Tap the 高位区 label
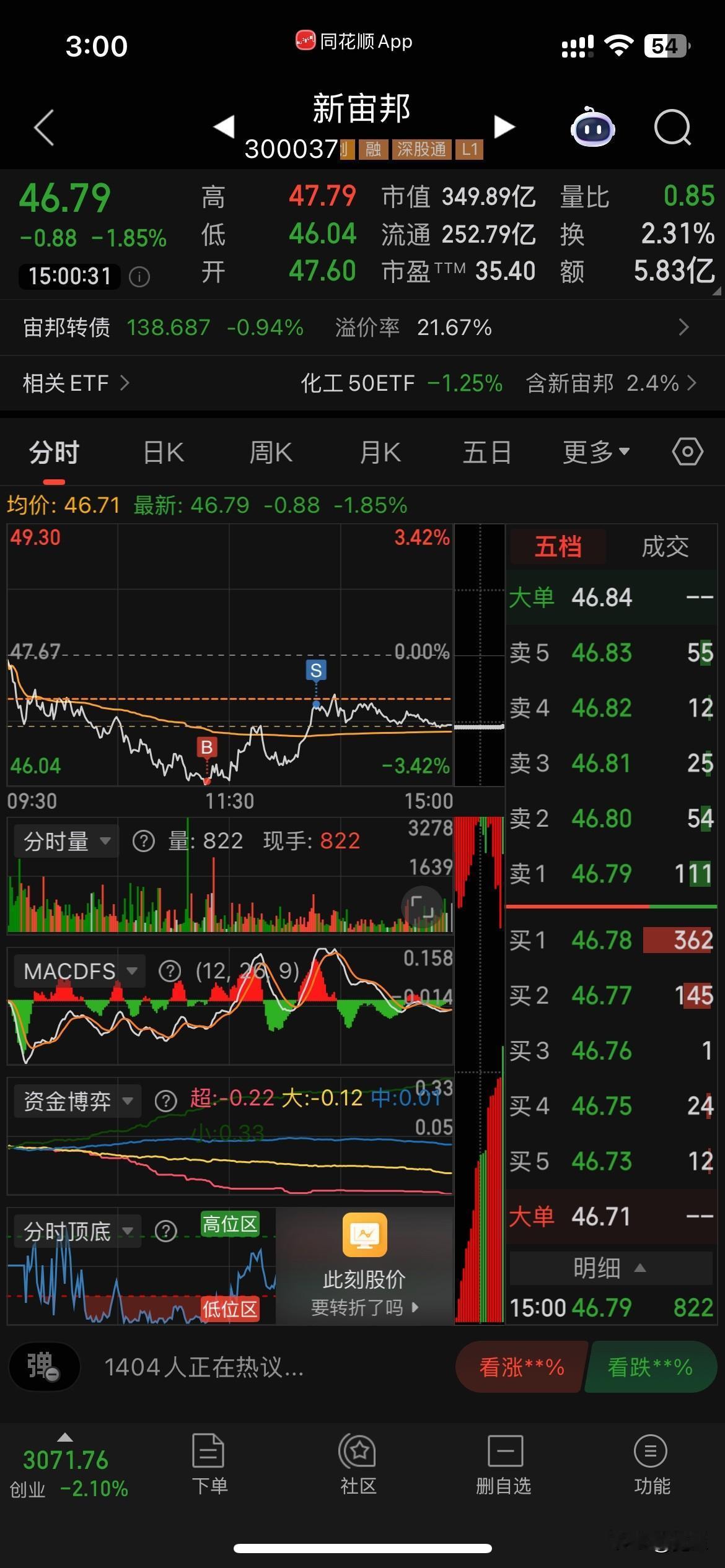 point(230,1224)
